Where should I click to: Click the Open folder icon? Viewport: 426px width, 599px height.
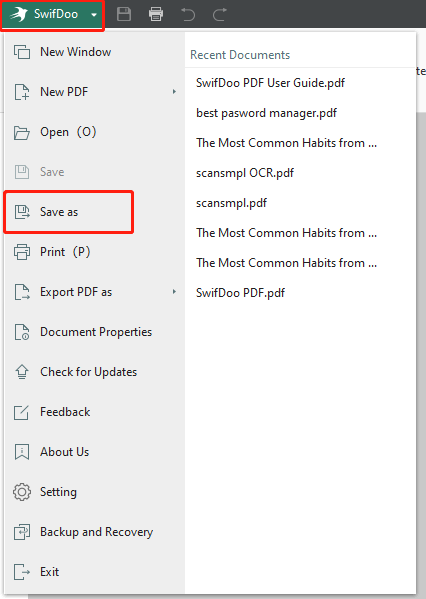tap(22, 132)
